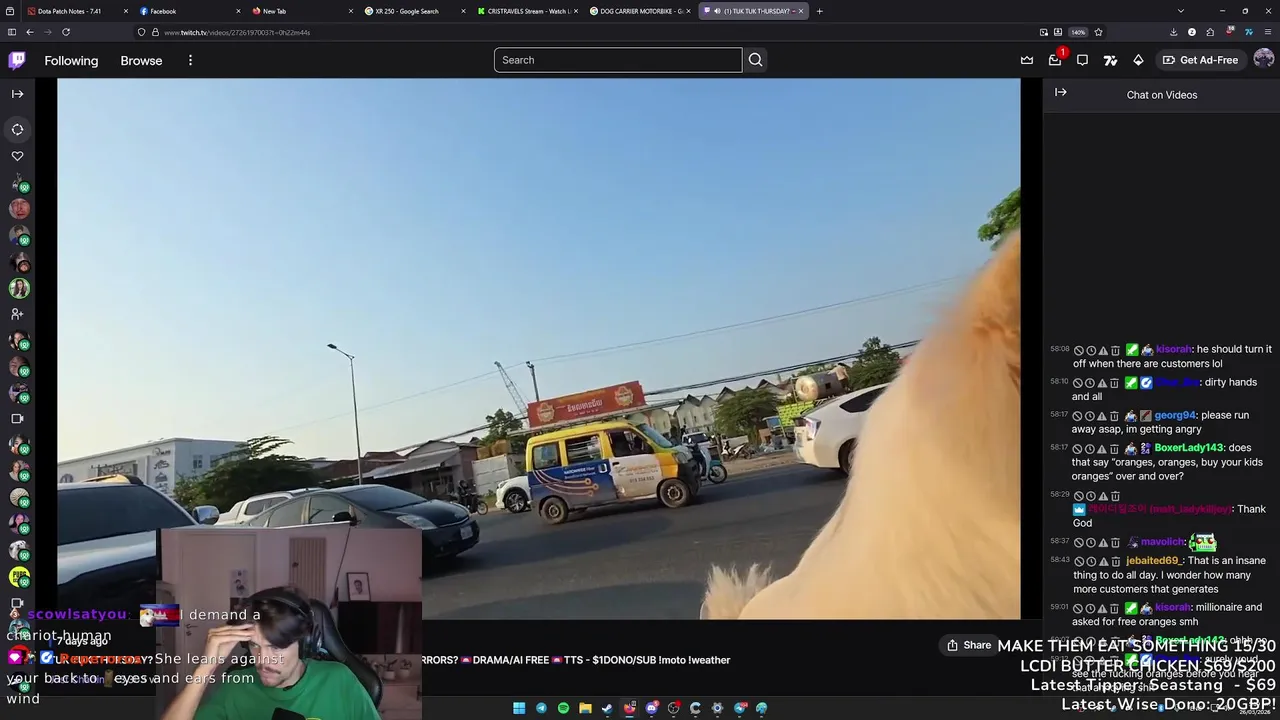Close the TUK TUK THURSDAY tab

pos(800,11)
